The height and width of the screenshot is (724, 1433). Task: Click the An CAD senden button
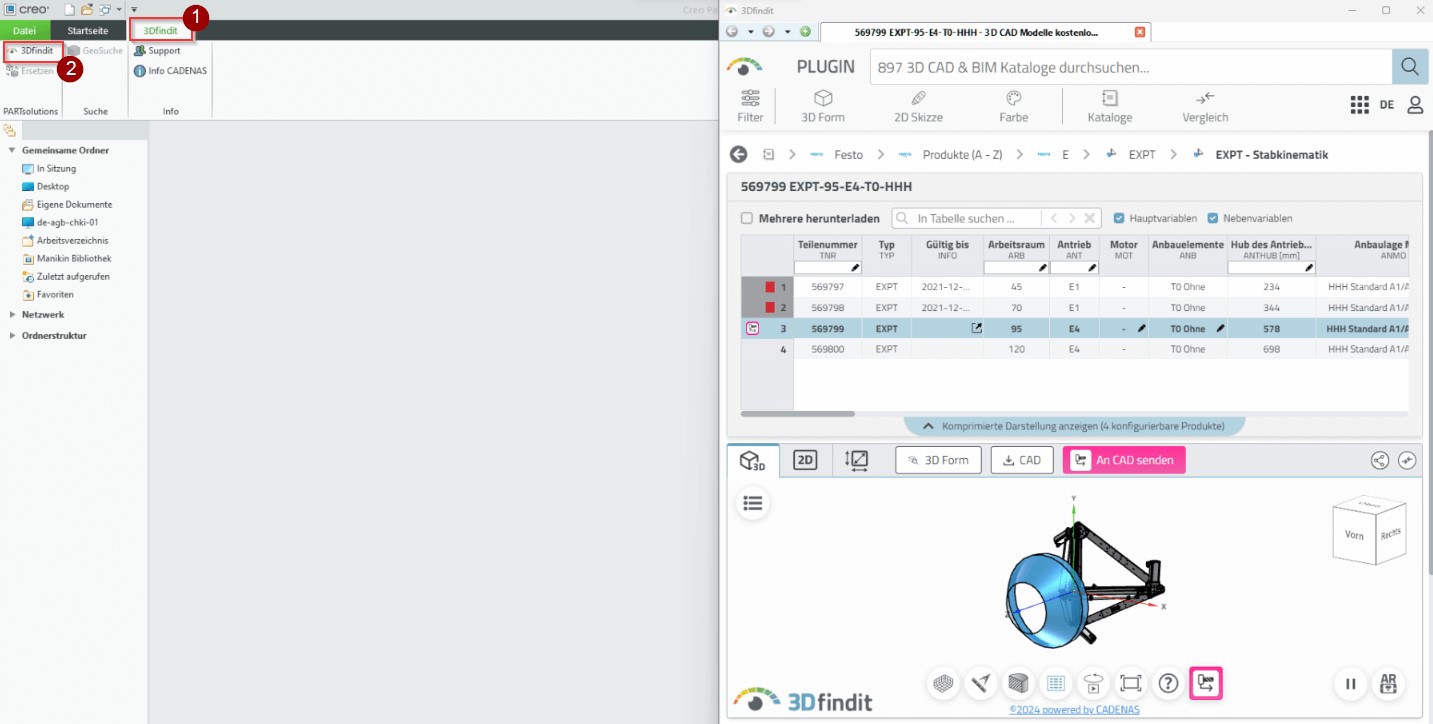[x=1124, y=460]
